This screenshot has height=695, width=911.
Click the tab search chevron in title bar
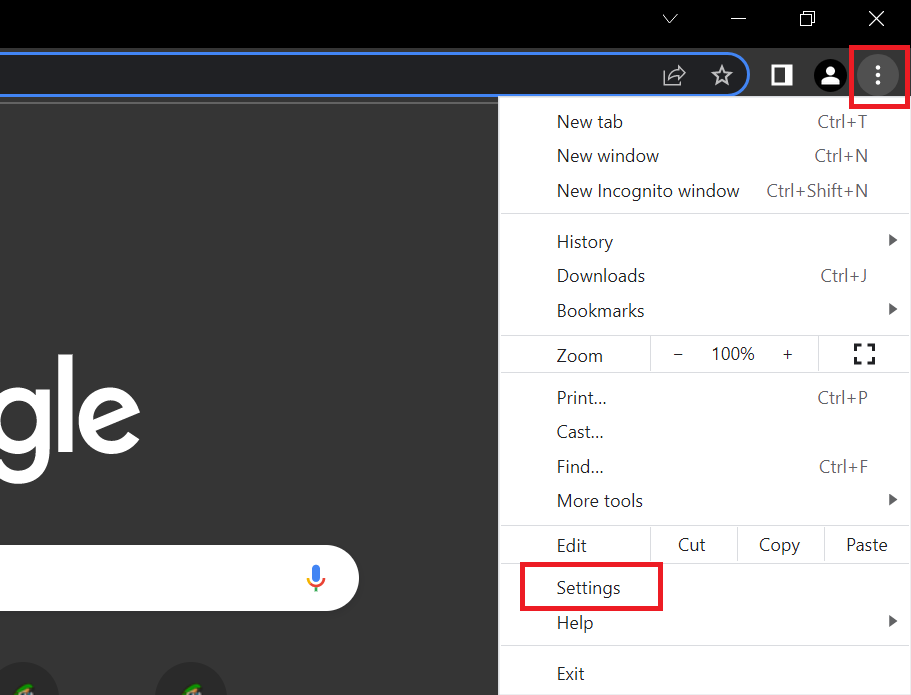pyautogui.click(x=670, y=19)
